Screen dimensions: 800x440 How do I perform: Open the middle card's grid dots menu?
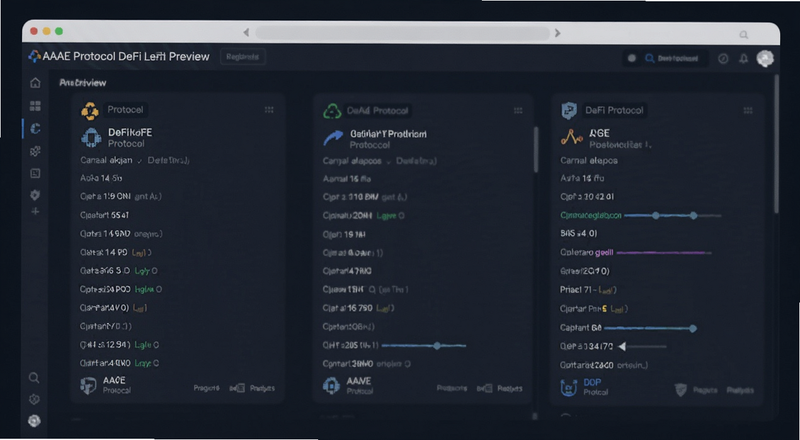pos(518,111)
